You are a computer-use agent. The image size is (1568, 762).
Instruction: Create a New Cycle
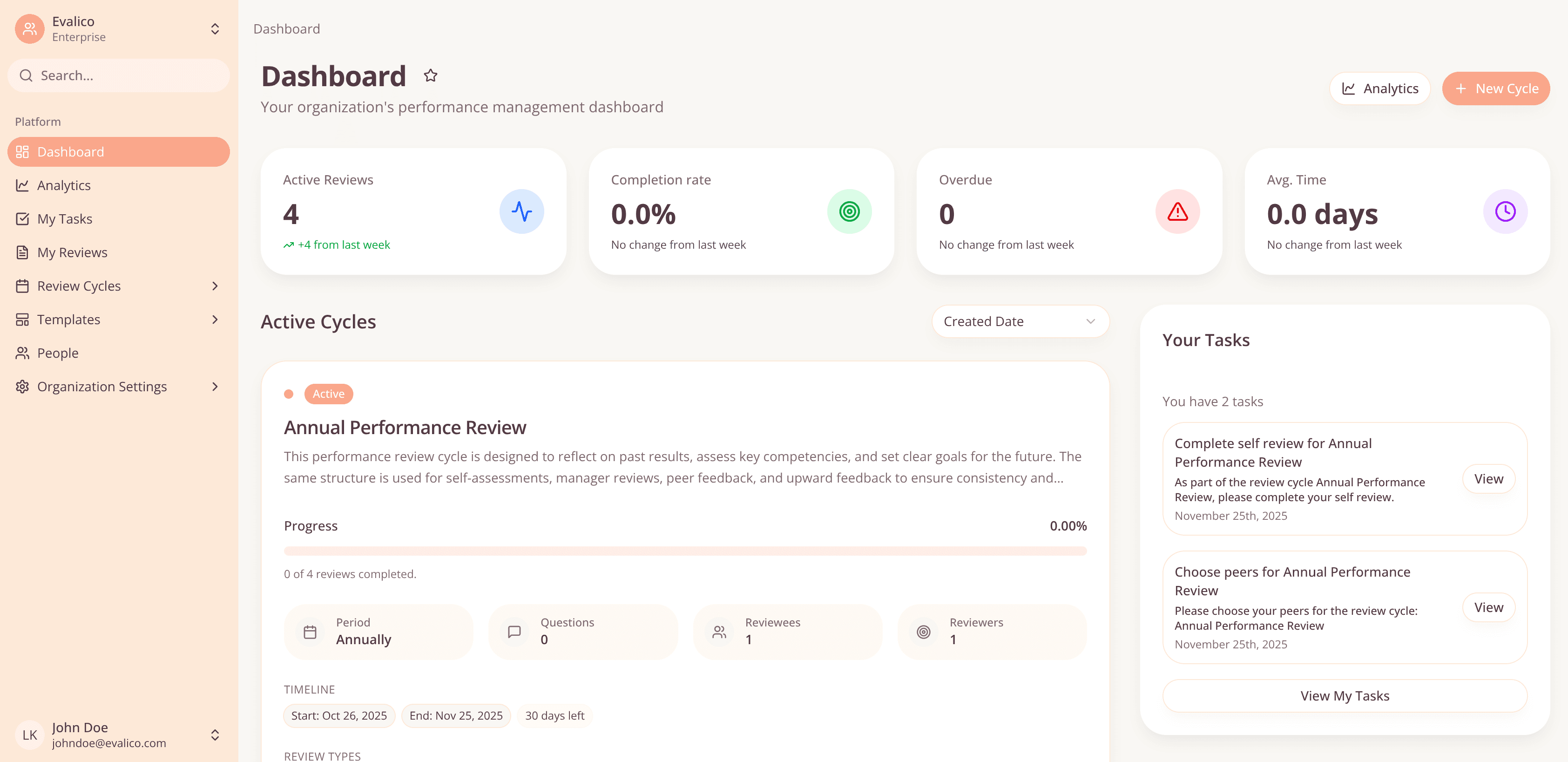point(1495,88)
